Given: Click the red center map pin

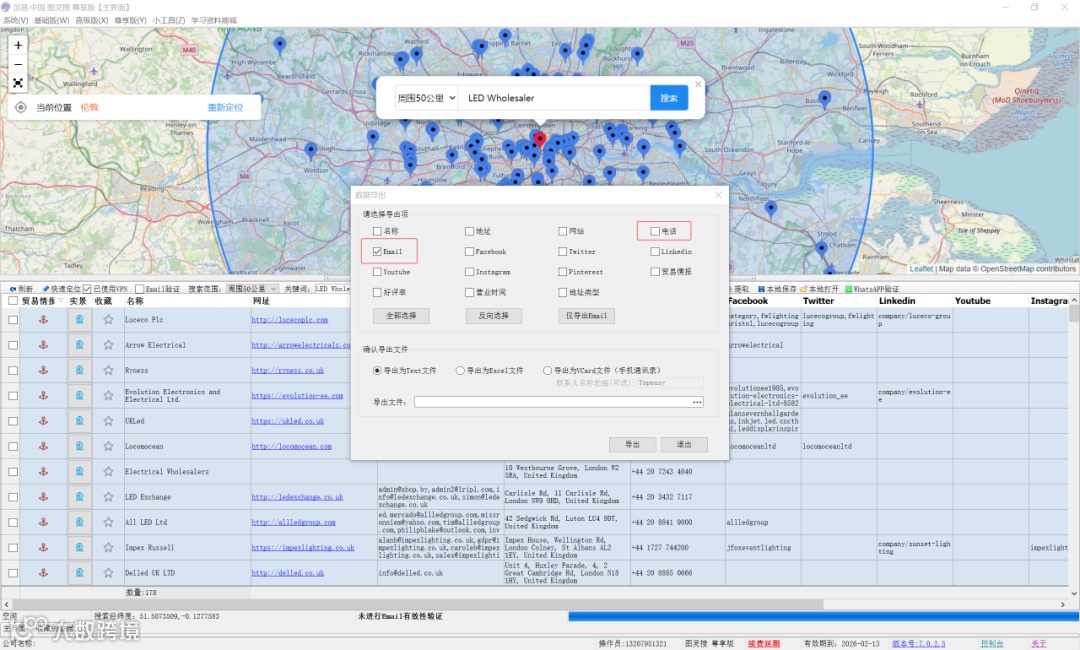Looking at the screenshot, I should [540, 140].
